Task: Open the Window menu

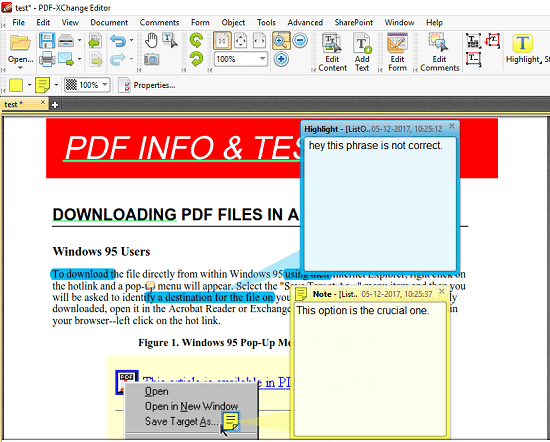Action: click(x=399, y=22)
